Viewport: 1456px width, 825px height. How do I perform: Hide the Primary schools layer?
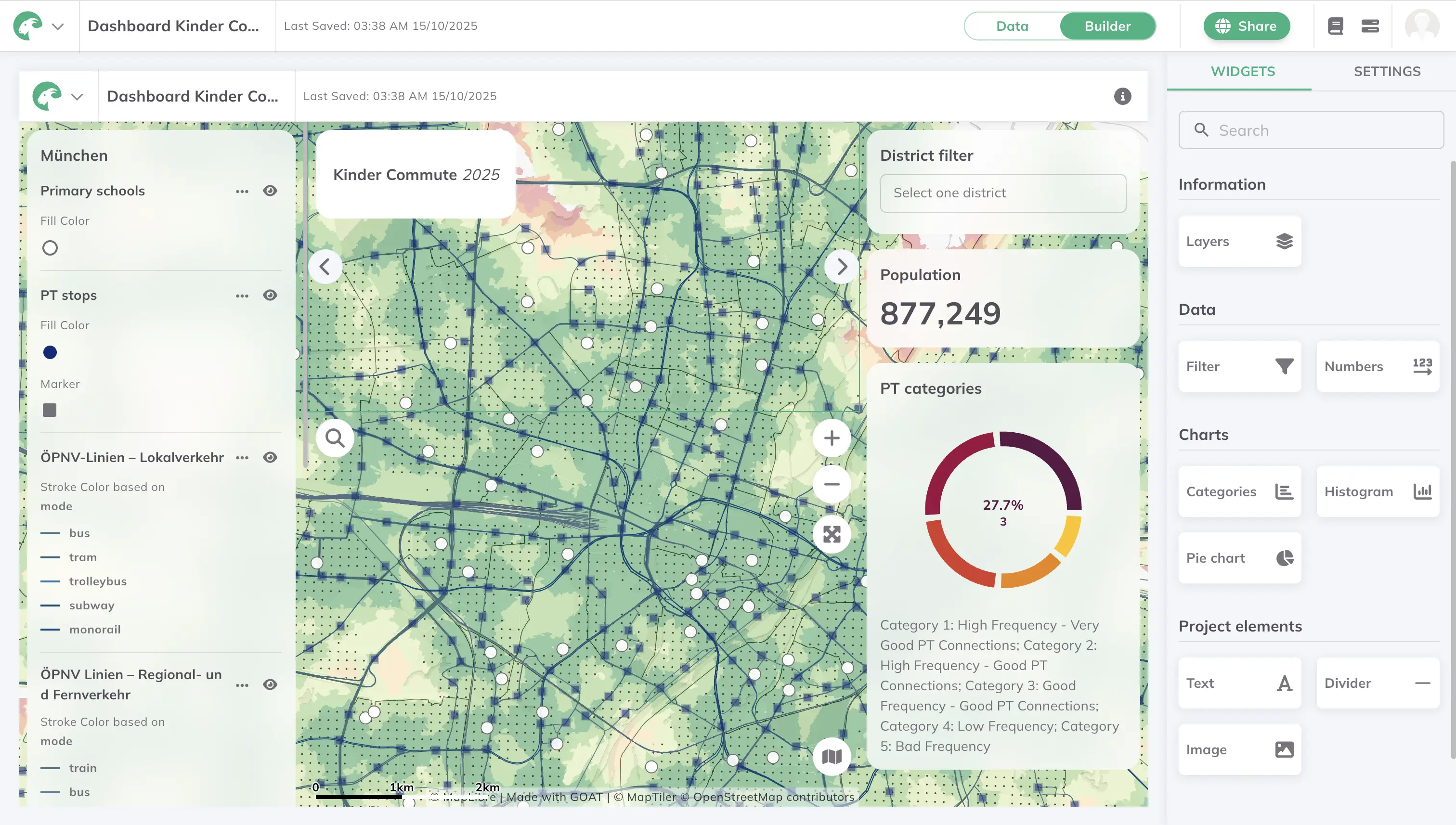270,191
